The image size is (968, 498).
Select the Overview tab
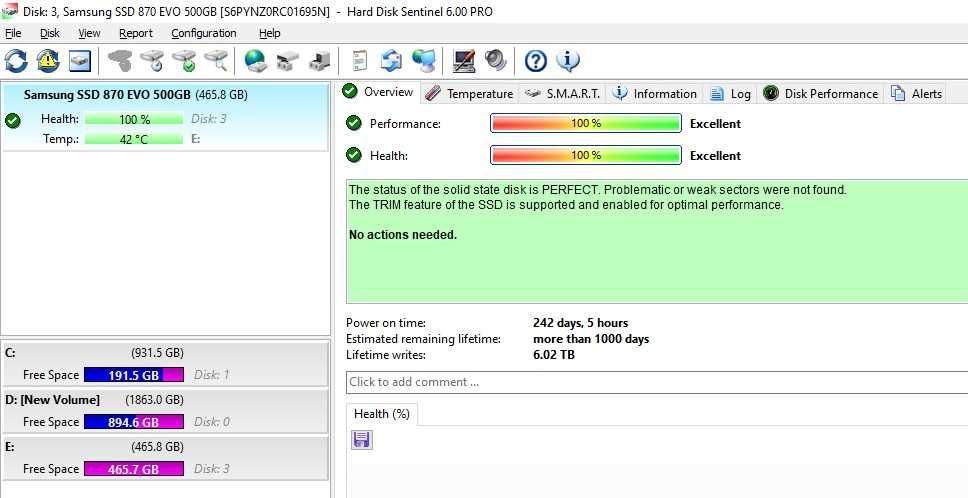coord(380,92)
